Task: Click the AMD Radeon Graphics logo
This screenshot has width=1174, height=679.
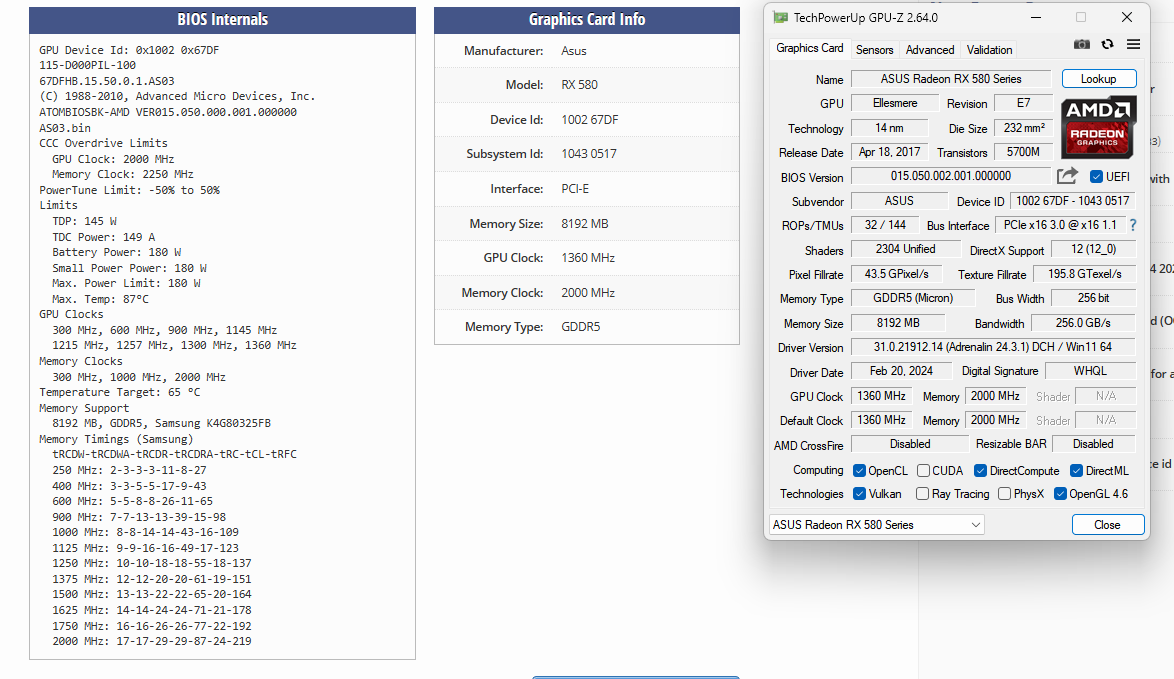Action: (1098, 127)
